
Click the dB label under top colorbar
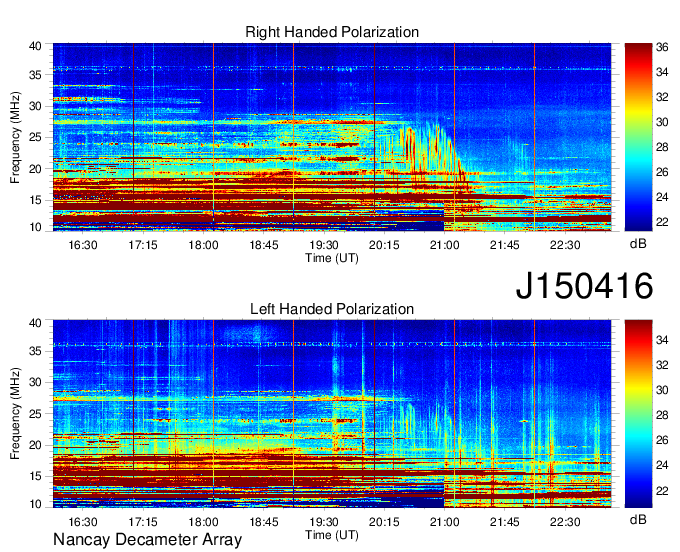coord(638,244)
